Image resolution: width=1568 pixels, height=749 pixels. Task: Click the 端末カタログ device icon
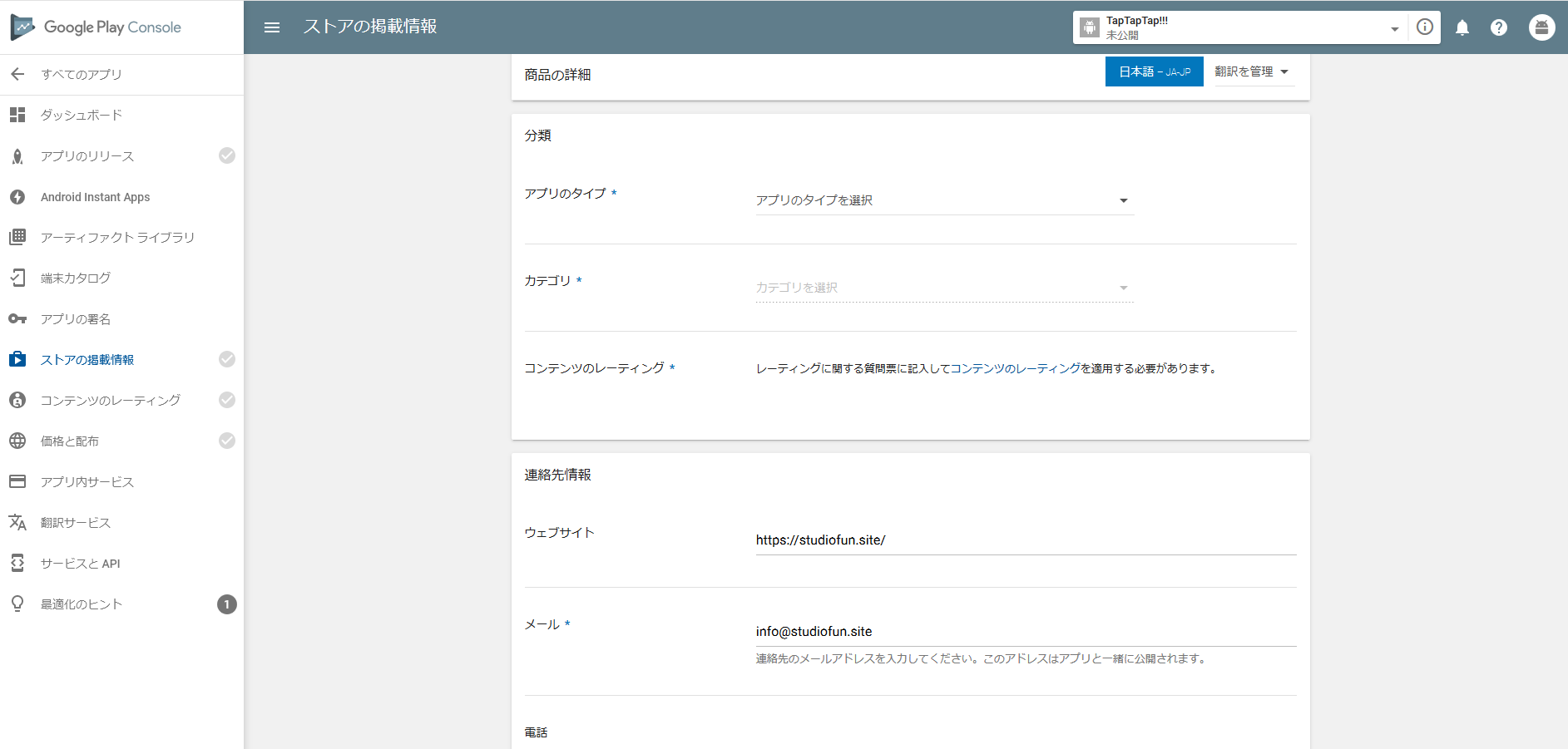tap(17, 278)
